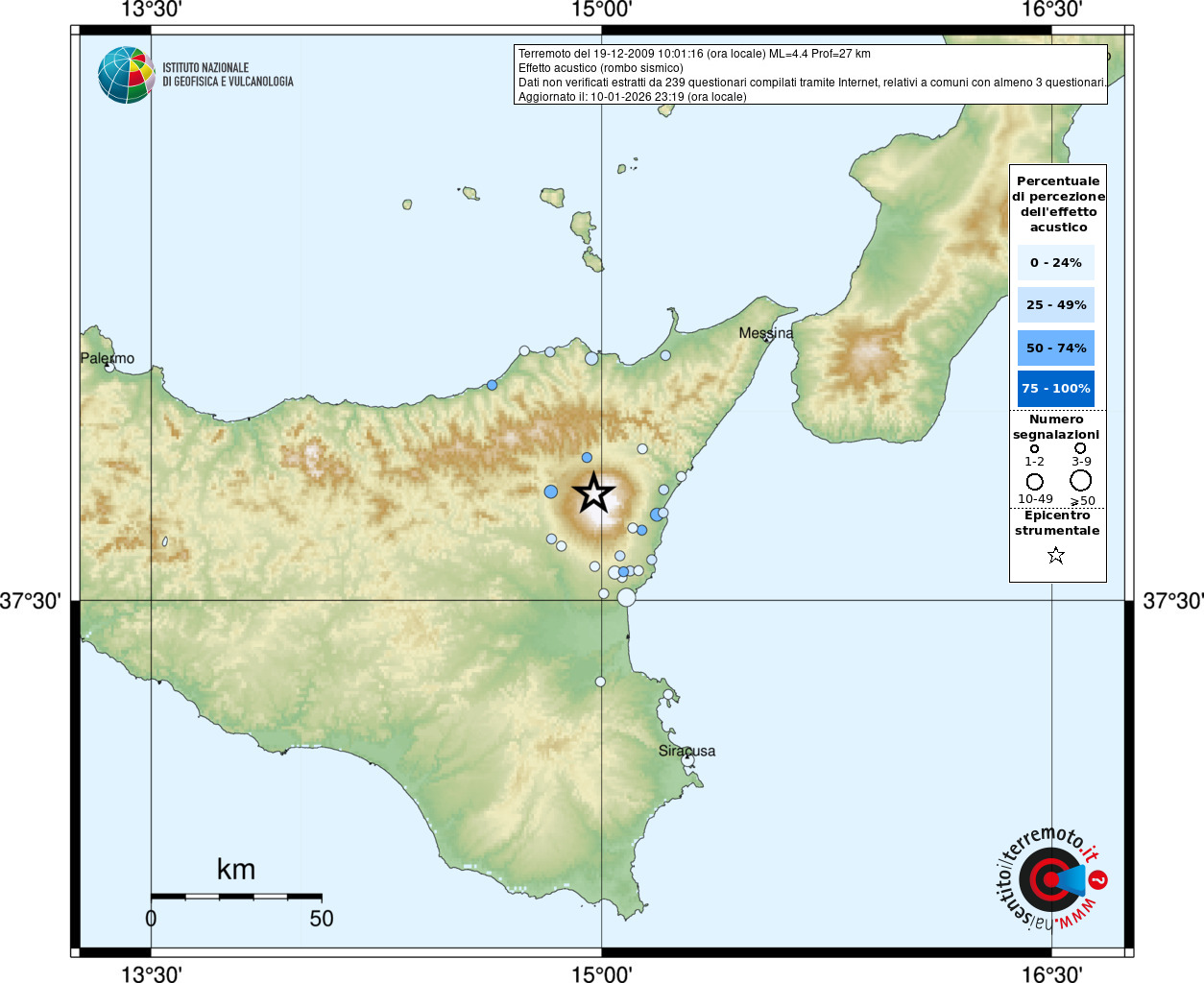The width and height of the screenshot is (1204, 983).
Task: Click the largest white circle near 37°30'
Action: [627, 597]
